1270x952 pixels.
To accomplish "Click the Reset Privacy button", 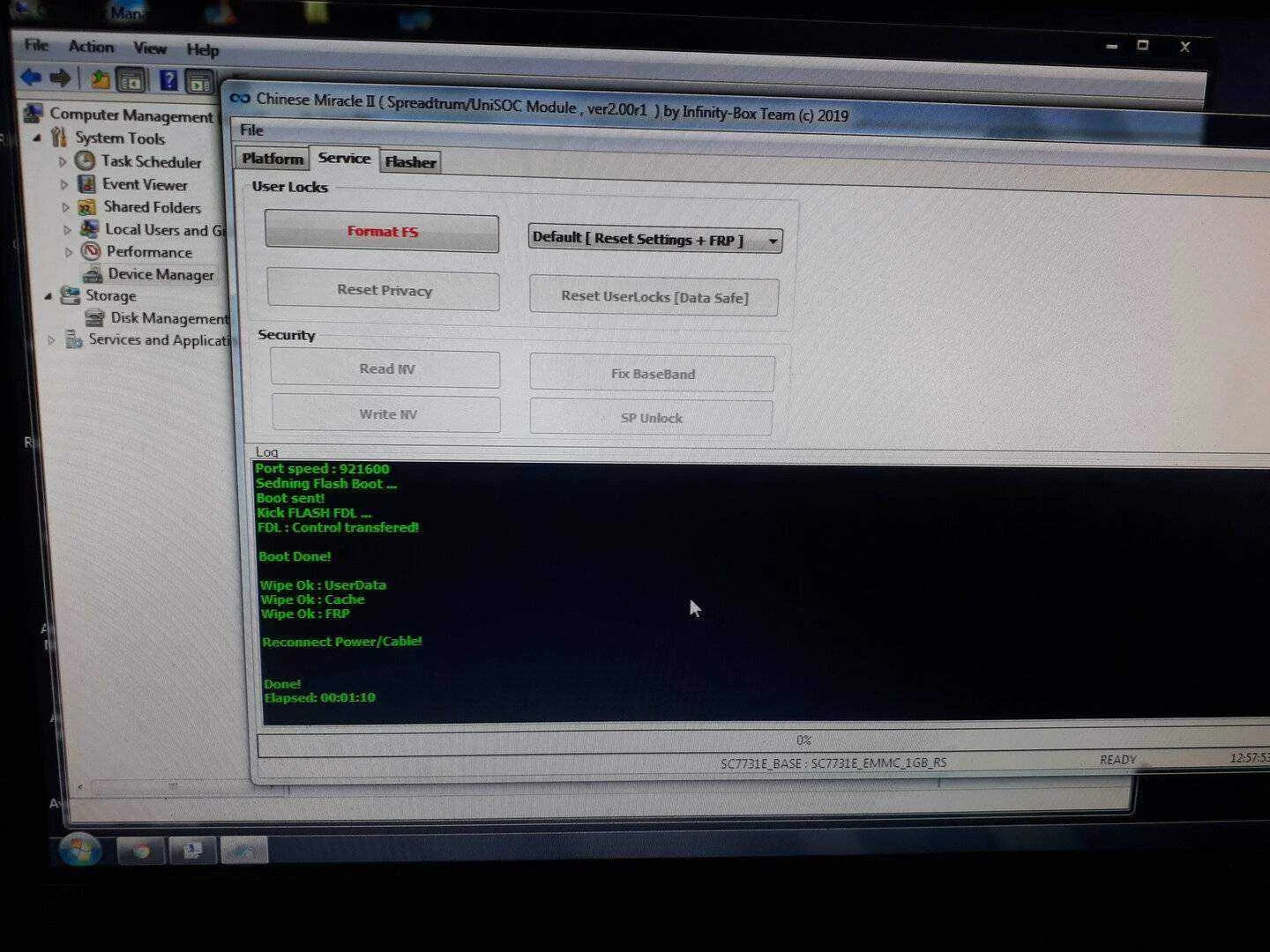I will tap(384, 290).
